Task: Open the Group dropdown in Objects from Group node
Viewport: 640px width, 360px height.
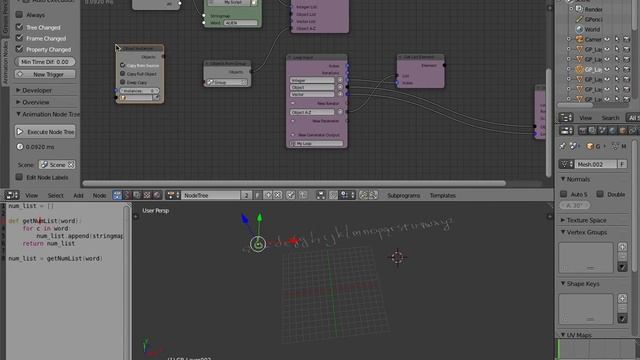Action: tap(227, 82)
